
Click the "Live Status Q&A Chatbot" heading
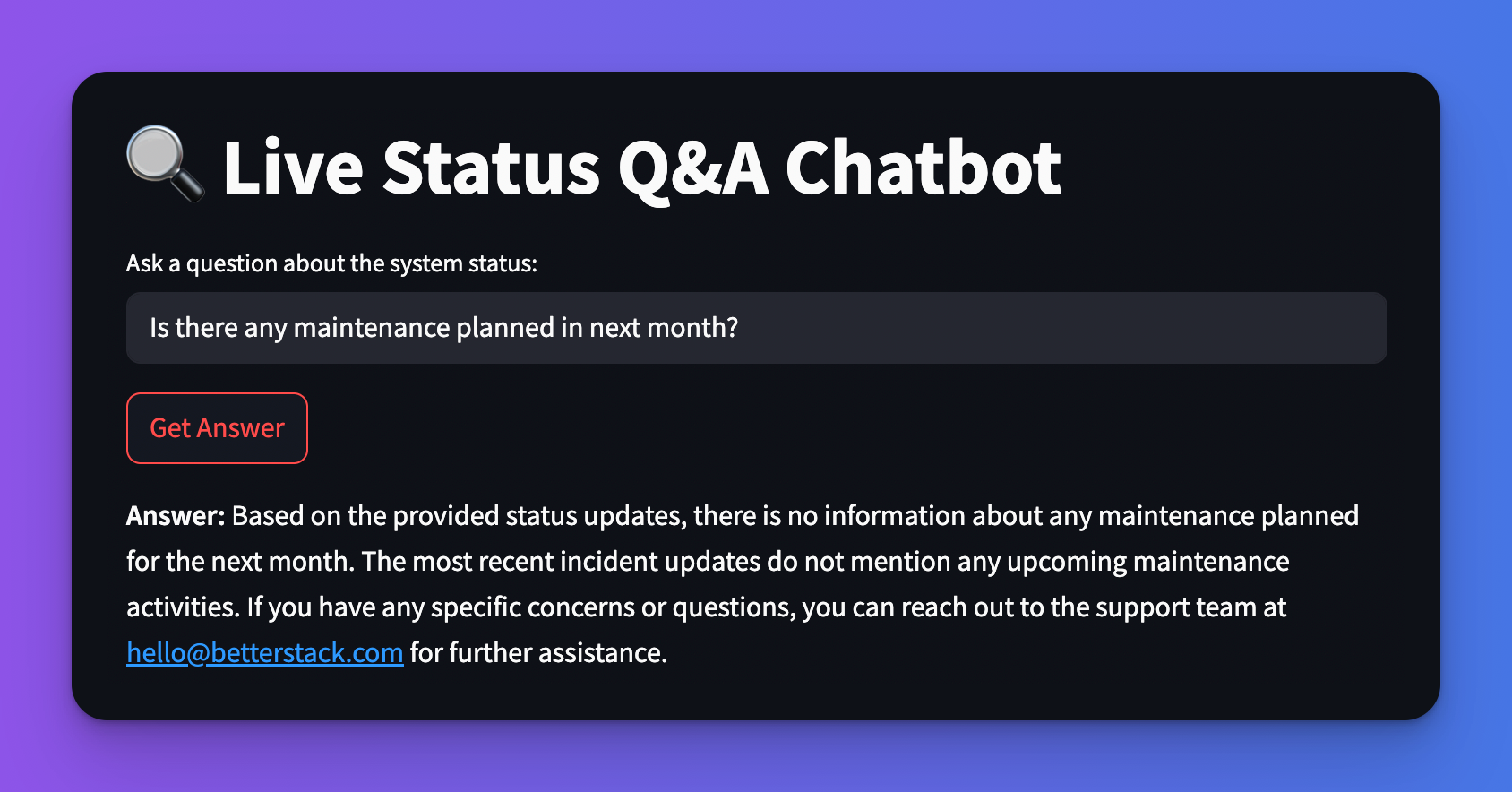(641, 168)
